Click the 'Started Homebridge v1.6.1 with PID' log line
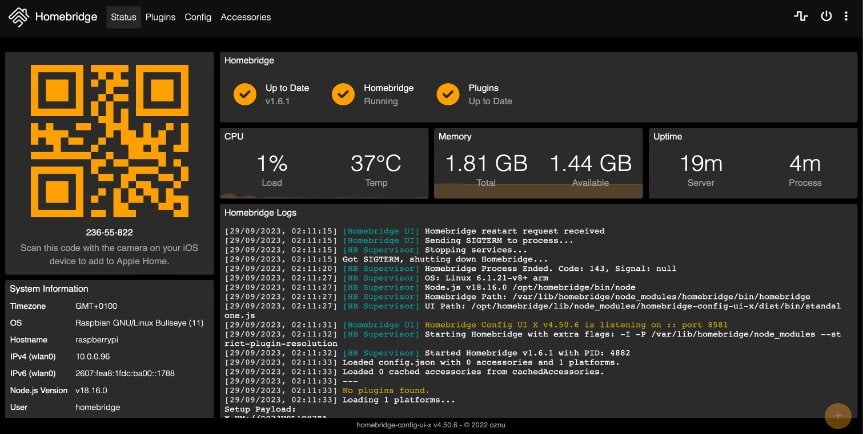Screen dimensions: 864x434 coord(427,353)
